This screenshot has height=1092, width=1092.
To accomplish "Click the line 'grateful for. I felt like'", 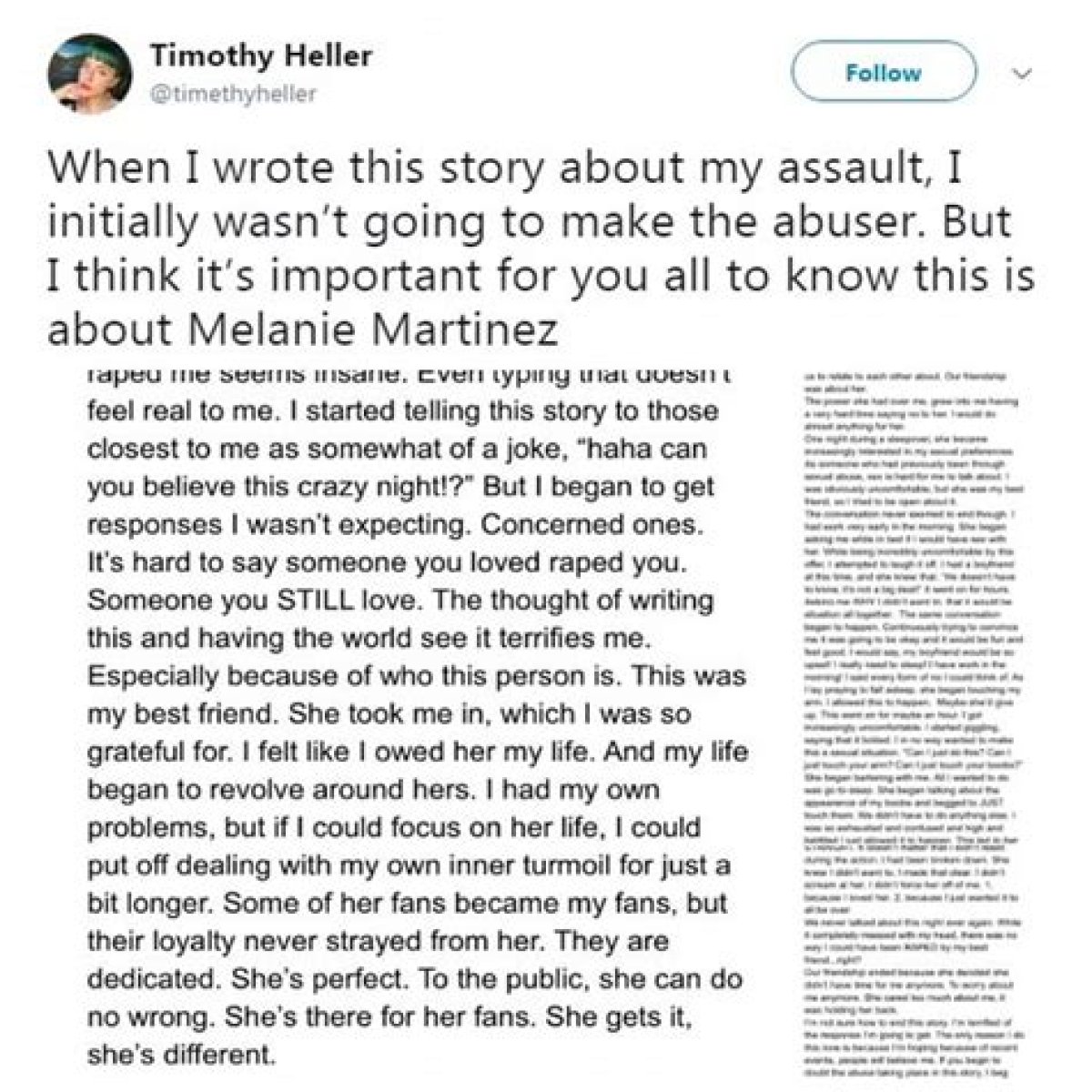I will point(416,753).
